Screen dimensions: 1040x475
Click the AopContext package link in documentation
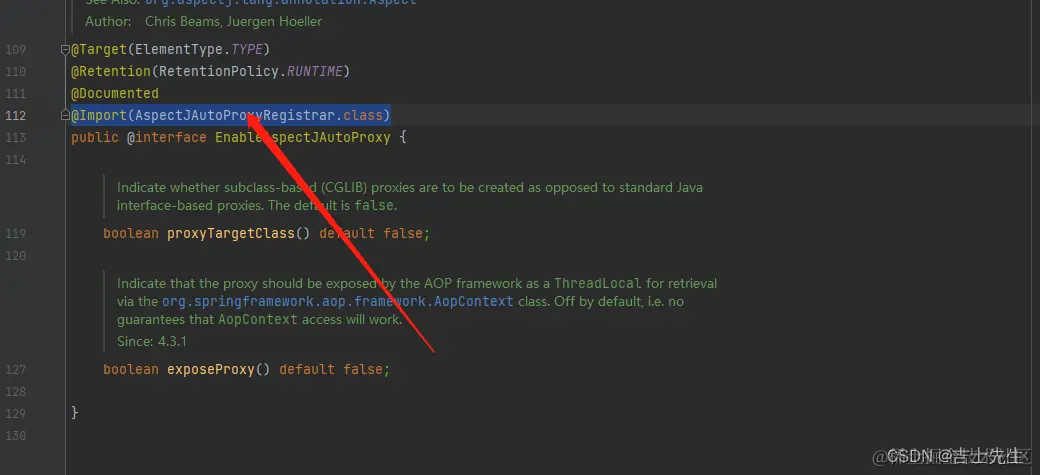[338, 301]
